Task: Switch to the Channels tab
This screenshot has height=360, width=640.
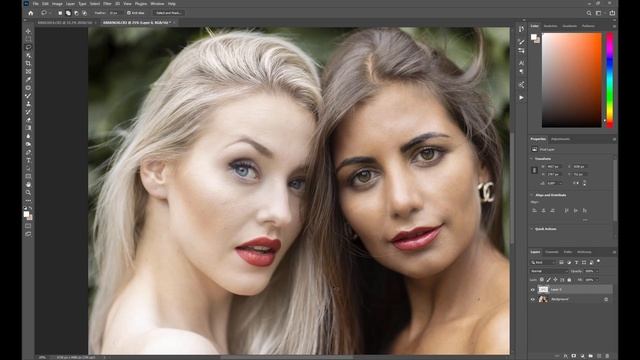Action: 552,252
